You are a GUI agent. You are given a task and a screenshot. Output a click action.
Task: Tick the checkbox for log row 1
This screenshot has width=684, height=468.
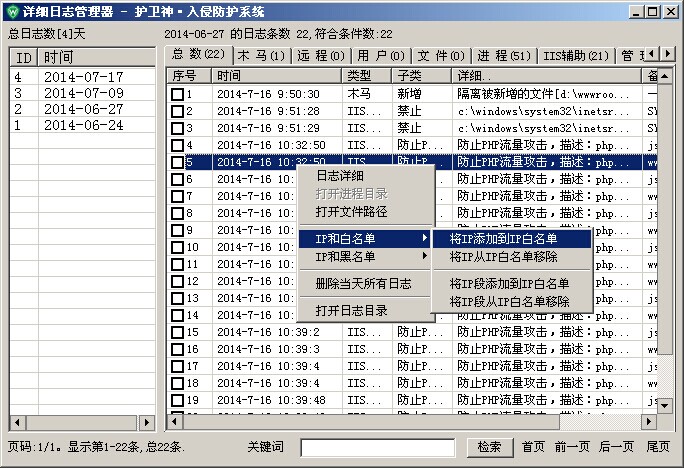(x=177, y=94)
